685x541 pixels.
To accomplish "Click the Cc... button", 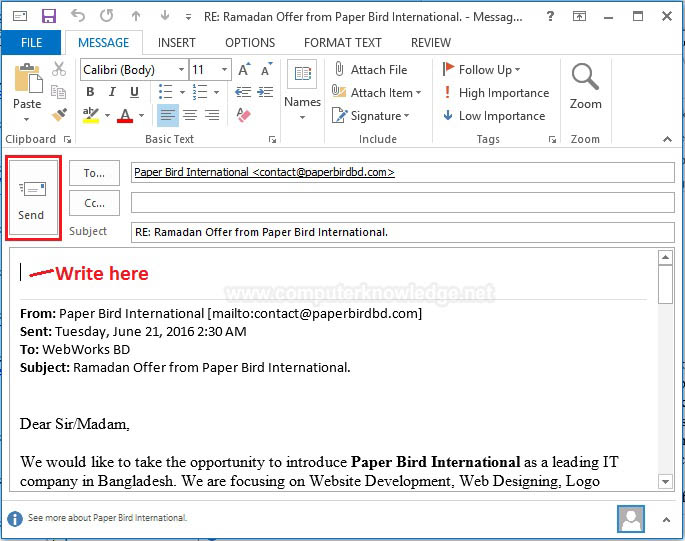I will [x=94, y=203].
